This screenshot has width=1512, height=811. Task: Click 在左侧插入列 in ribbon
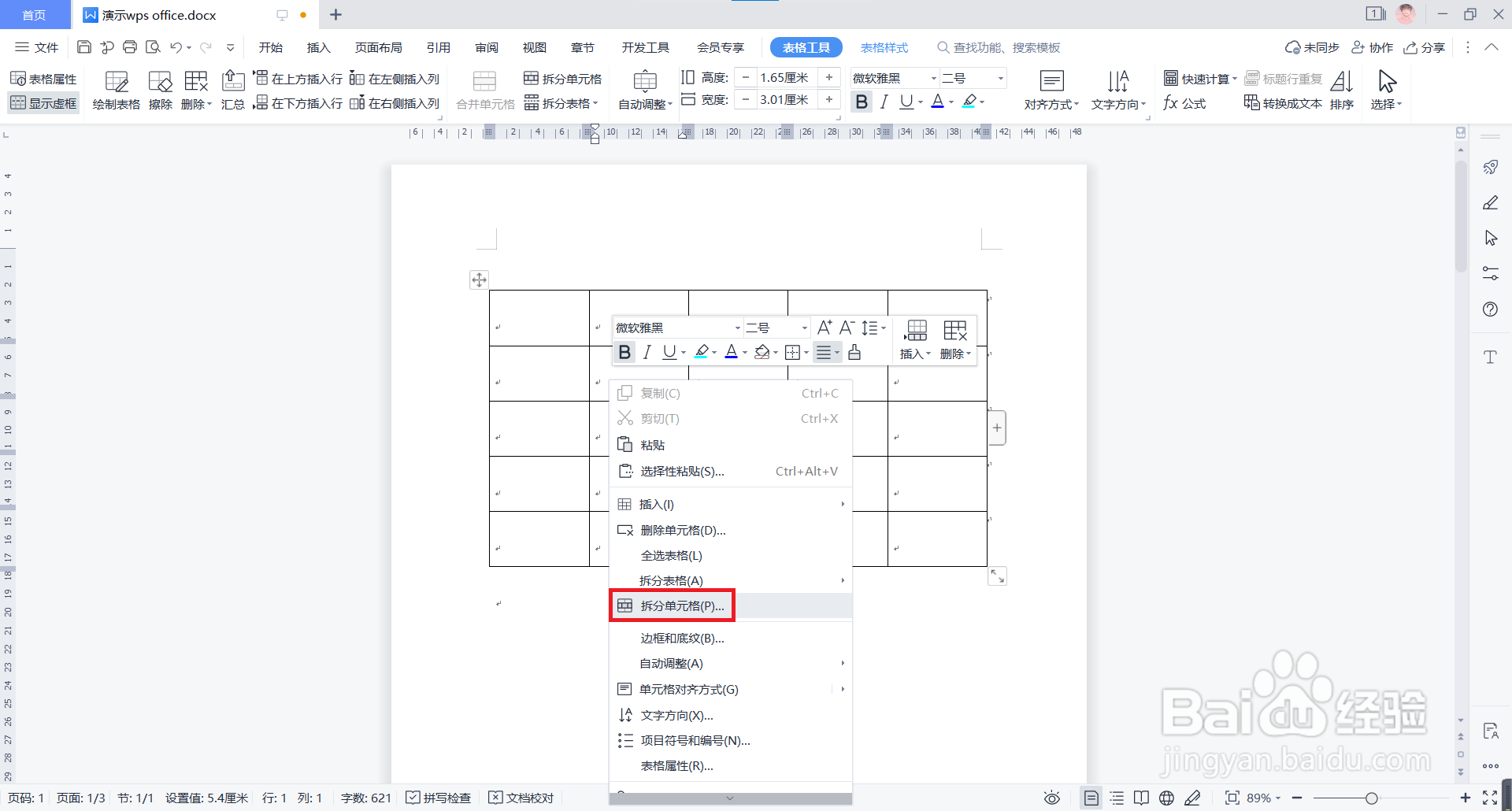pyautogui.click(x=395, y=79)
